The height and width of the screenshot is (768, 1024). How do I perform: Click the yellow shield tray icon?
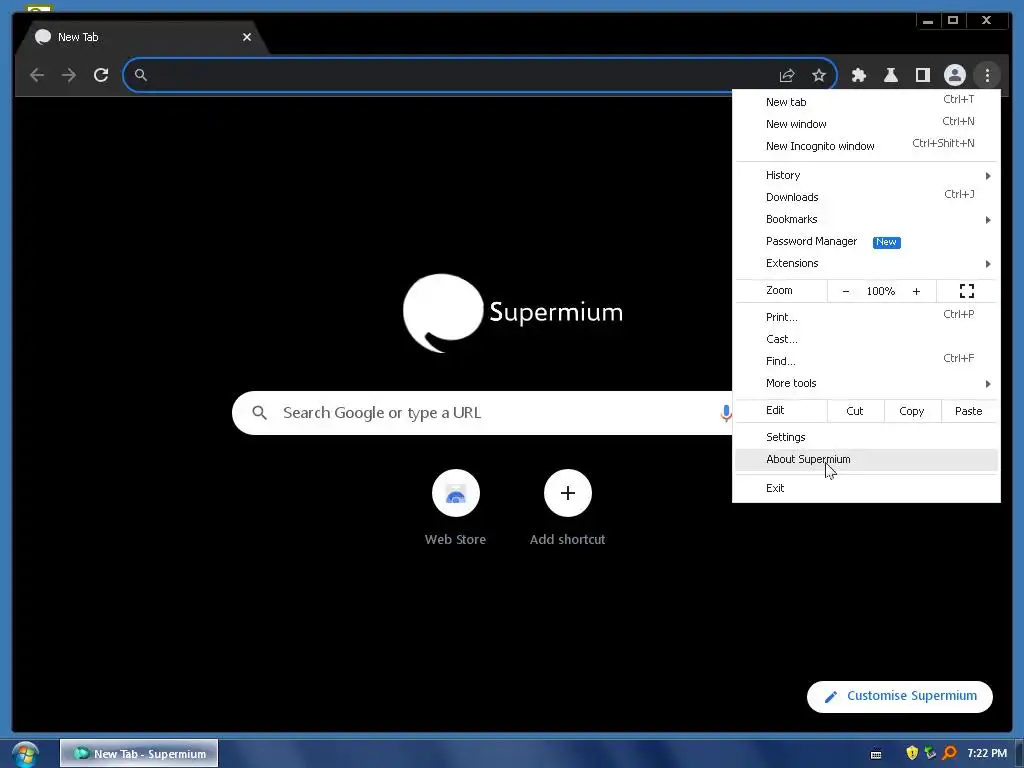tap(912, 754)
